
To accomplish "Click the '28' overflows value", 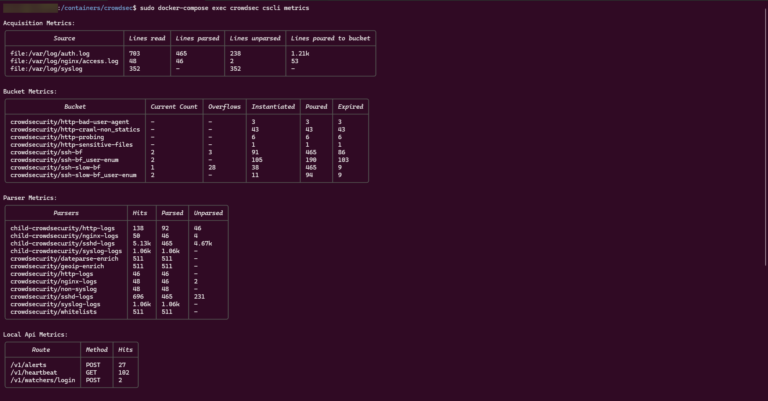I will pos(212,167).
